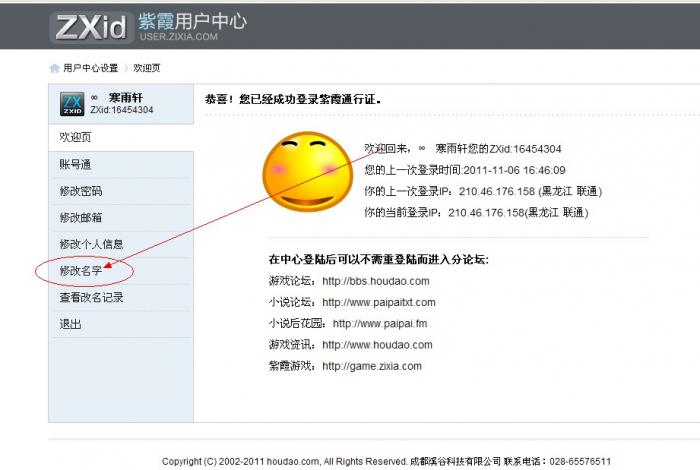Click last login time 2011-11-06 16:46:09
This screenshot has width=700, height=470.
pos(514,170)
